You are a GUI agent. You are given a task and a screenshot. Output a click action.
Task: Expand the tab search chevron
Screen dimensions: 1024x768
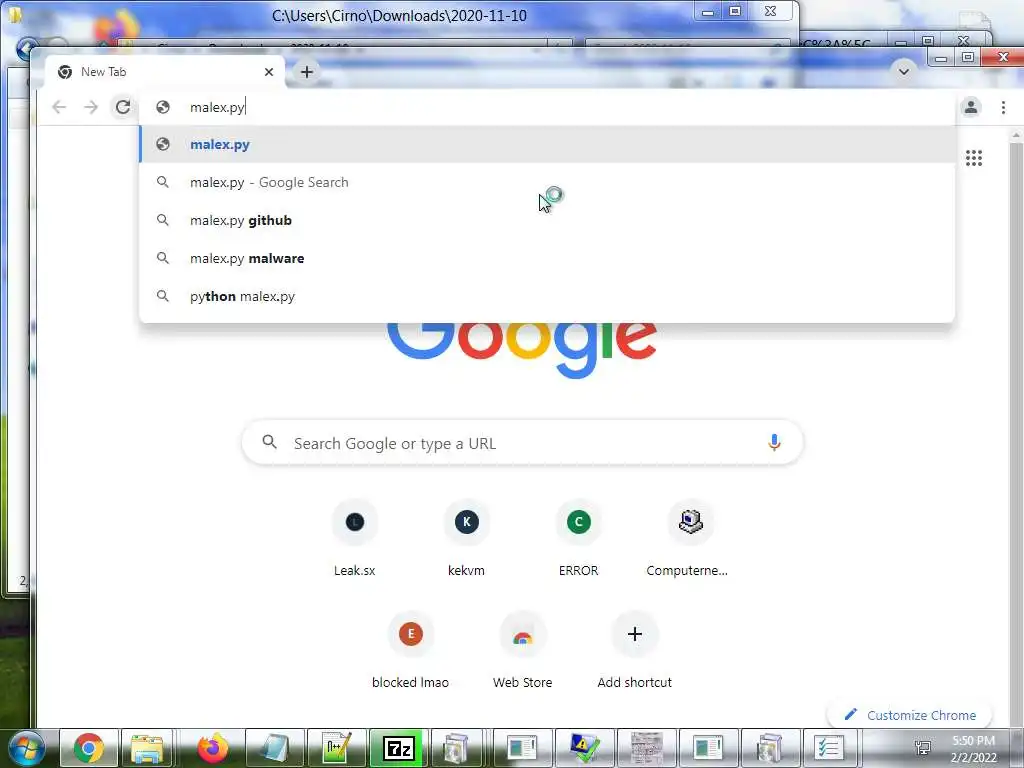tap(904, 71)
